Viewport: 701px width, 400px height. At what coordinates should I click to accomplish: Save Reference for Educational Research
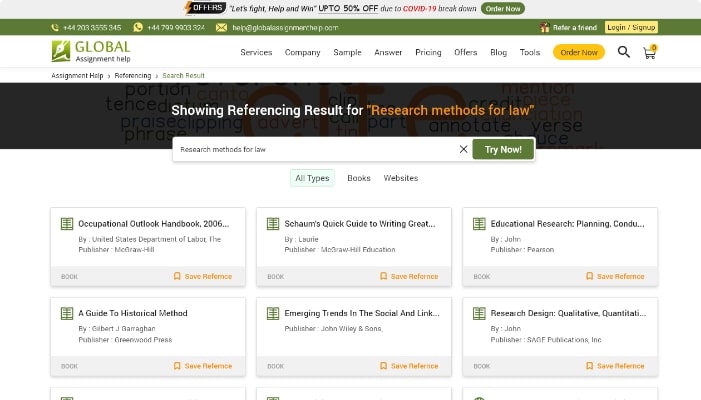coord(615,276)
